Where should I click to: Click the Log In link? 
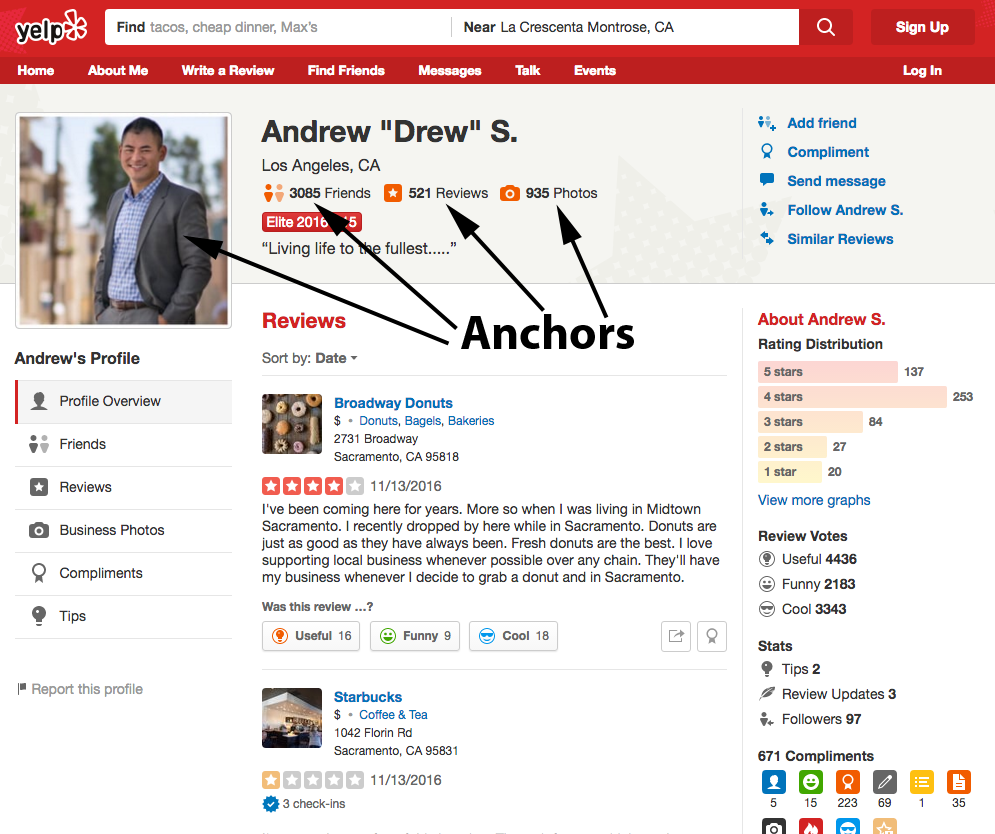(x=922, y=70)
